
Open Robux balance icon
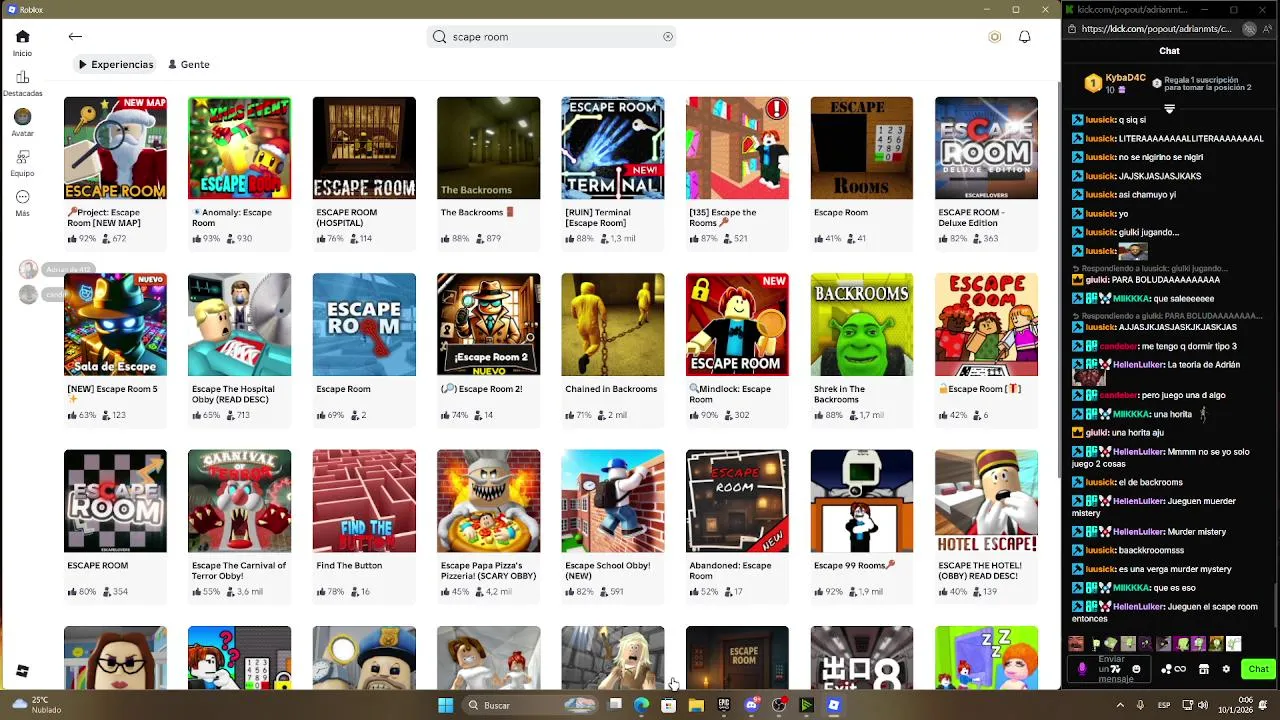click(x=994, y=37)
